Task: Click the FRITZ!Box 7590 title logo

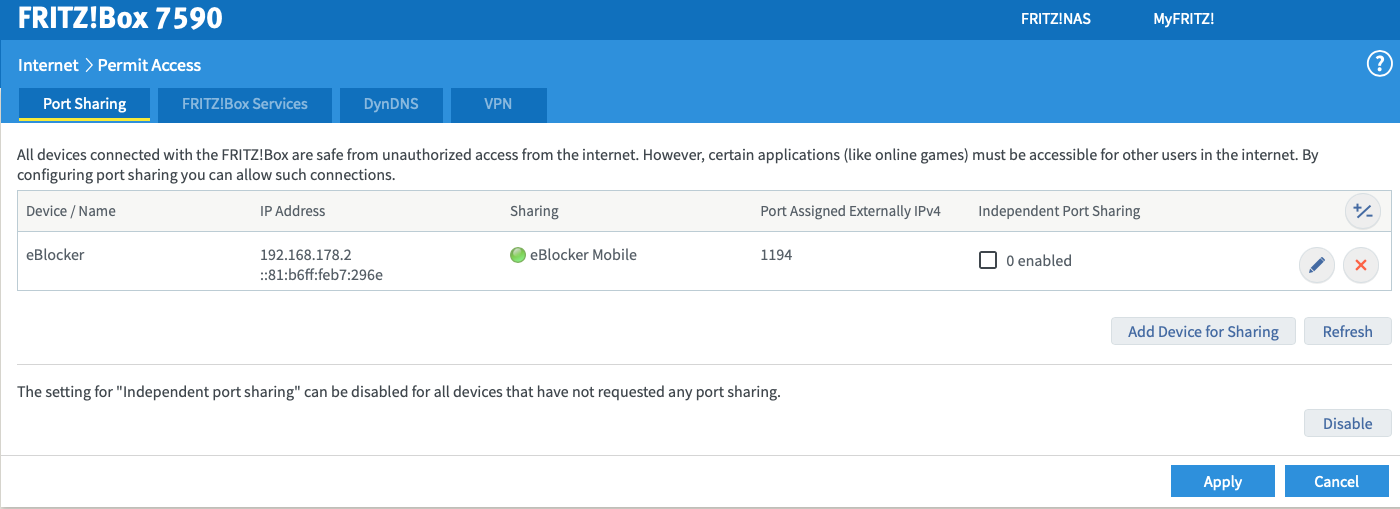Action: [x=120, y=18]
